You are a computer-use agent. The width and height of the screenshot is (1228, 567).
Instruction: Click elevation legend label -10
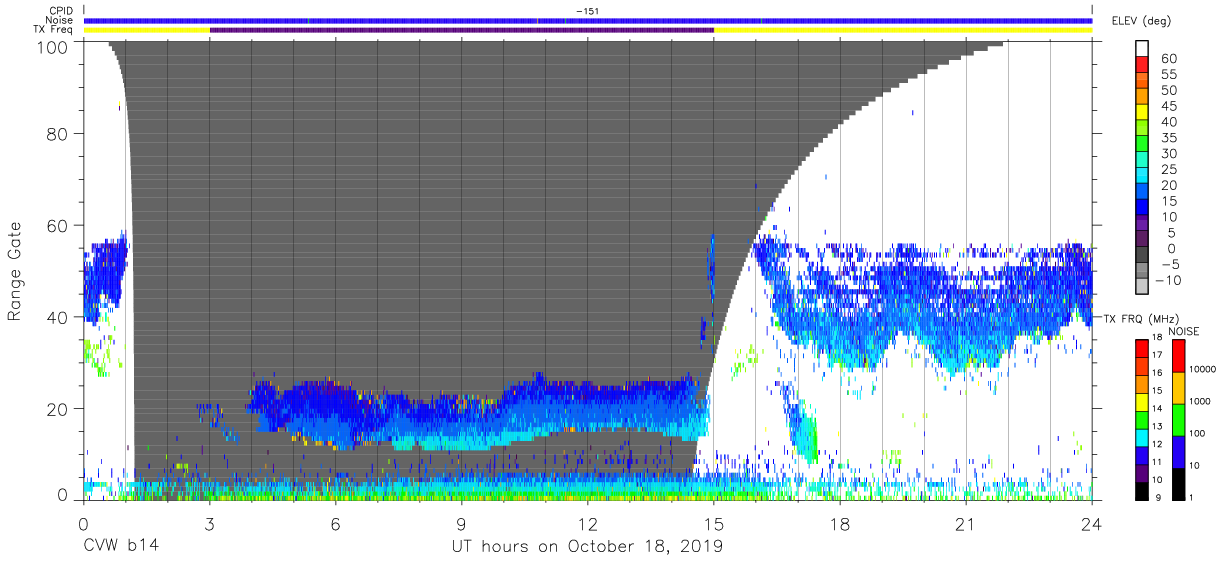click(1170, 280)
